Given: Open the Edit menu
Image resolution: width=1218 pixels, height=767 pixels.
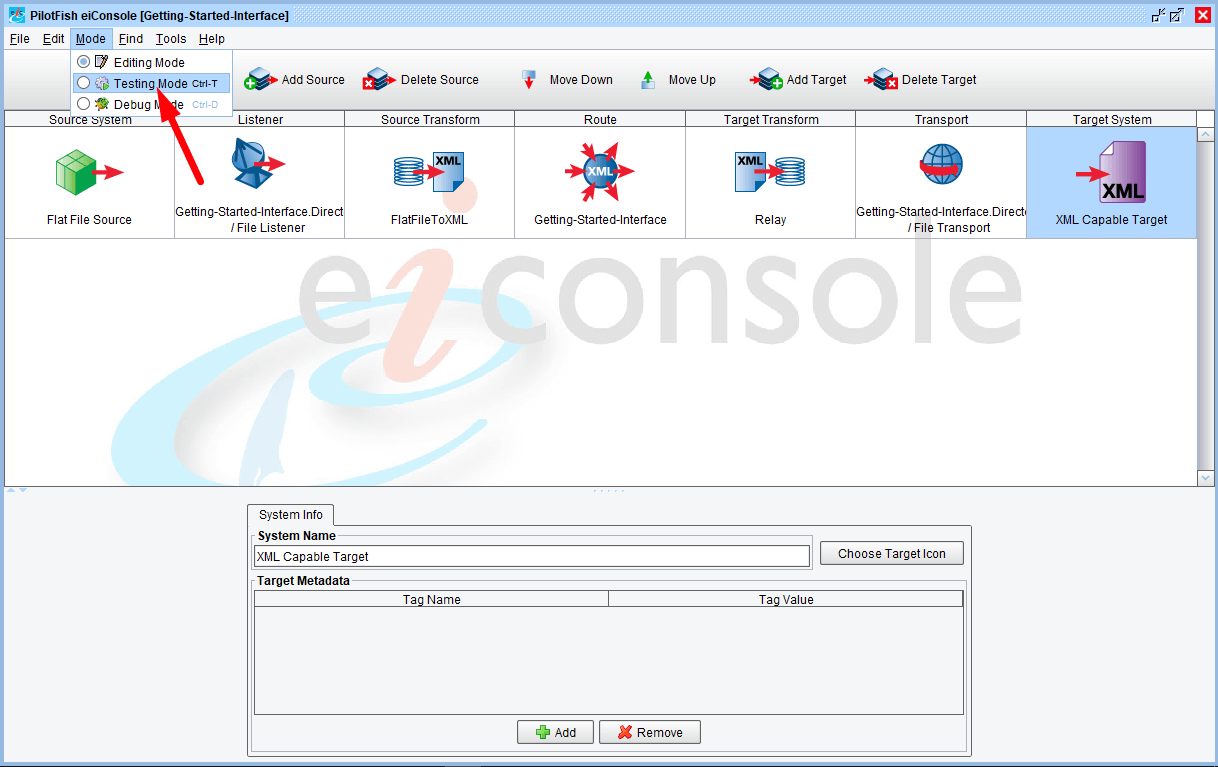Looking at the screenshot, I should [53, 39].
